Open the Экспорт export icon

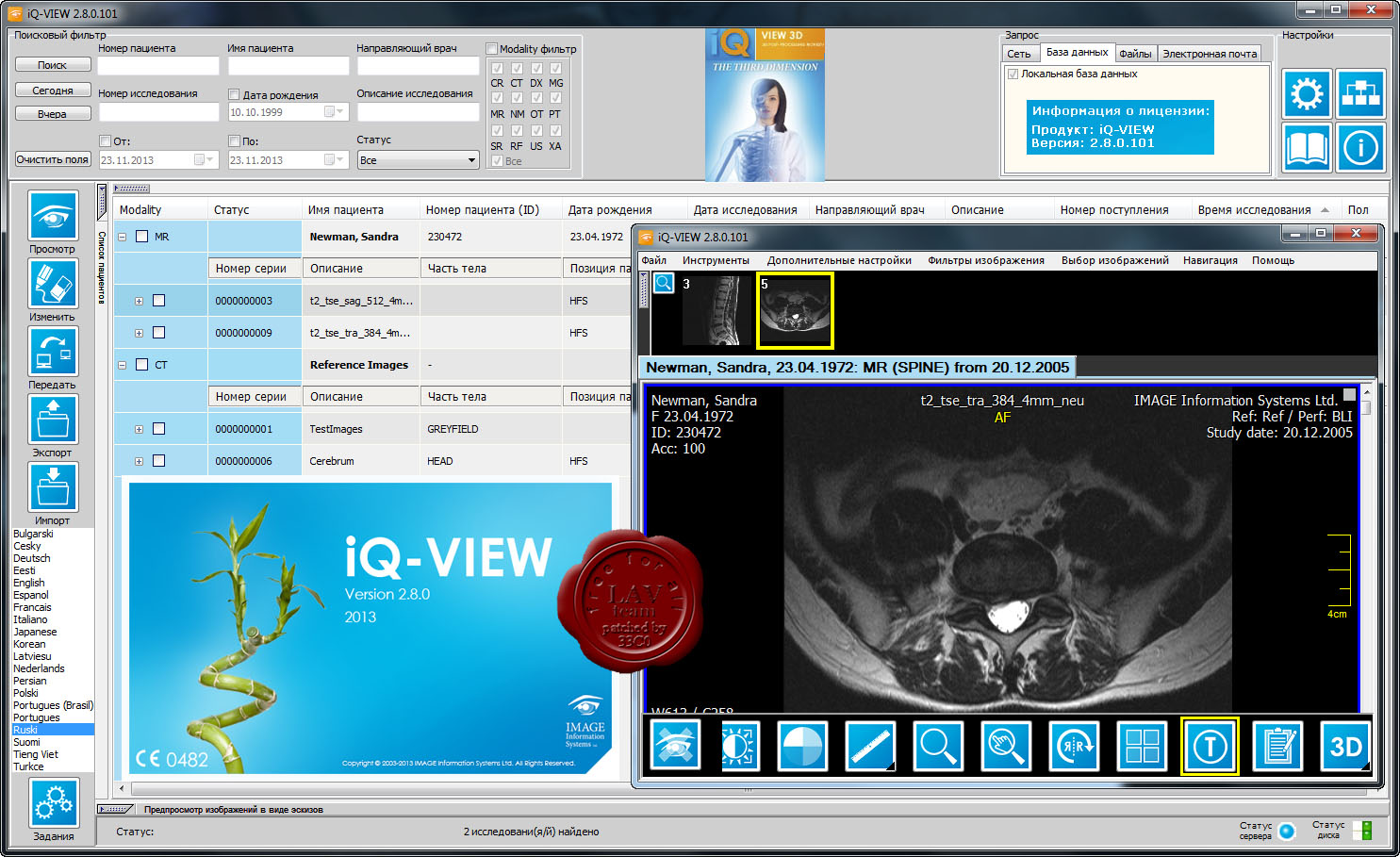tap(53, 420)
